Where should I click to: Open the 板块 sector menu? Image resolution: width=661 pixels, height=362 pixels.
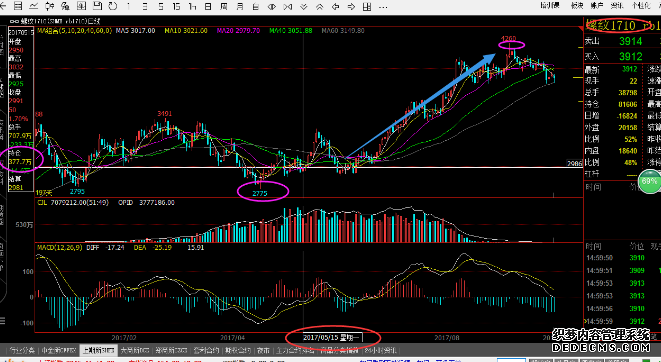tap(577, 5)
